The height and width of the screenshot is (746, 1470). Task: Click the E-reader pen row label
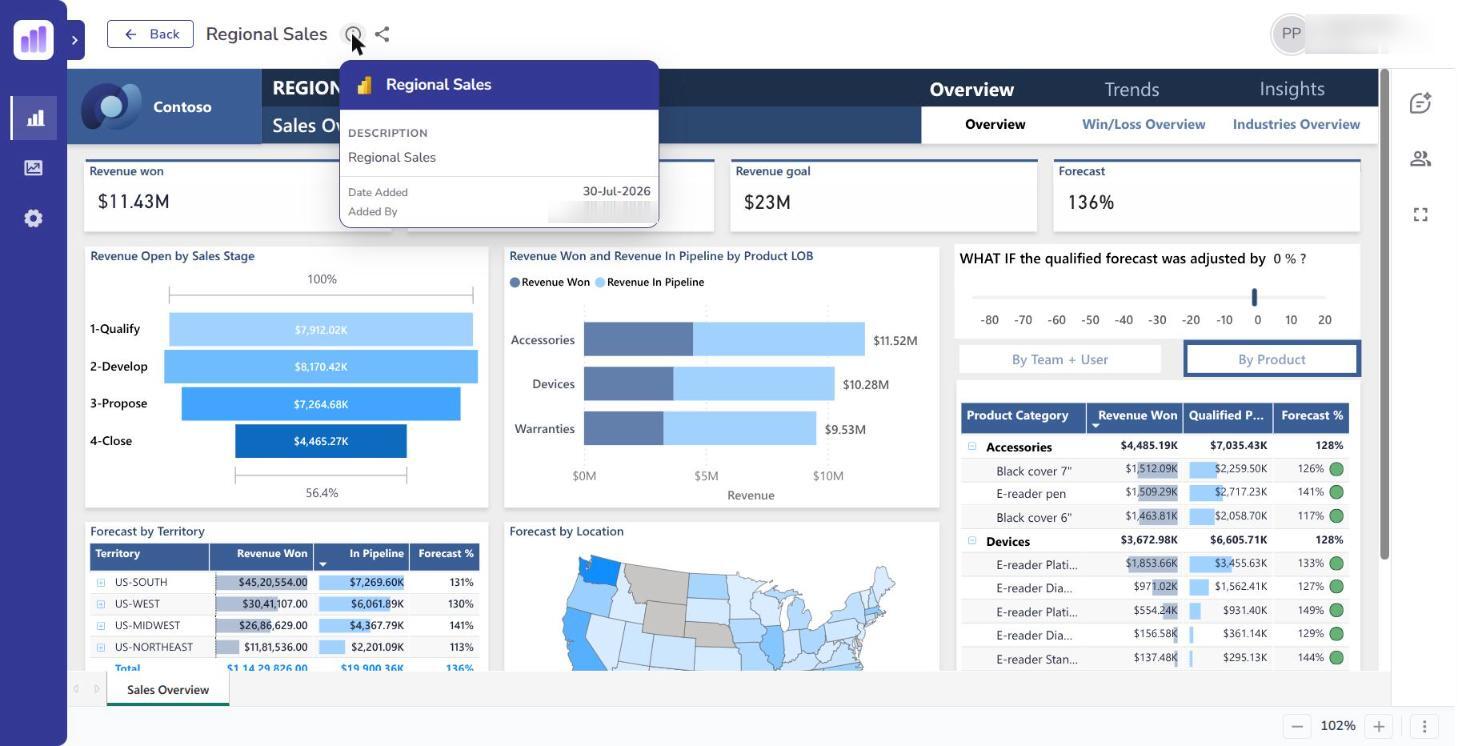coord(1031,494)
